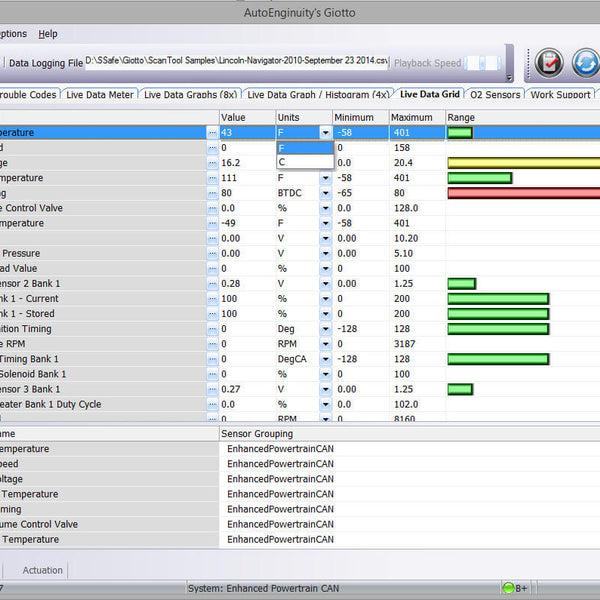This screenshot has height=600, width=600.
Task: Click the Sensor Grouping column header
Action: tap(260, 434)
